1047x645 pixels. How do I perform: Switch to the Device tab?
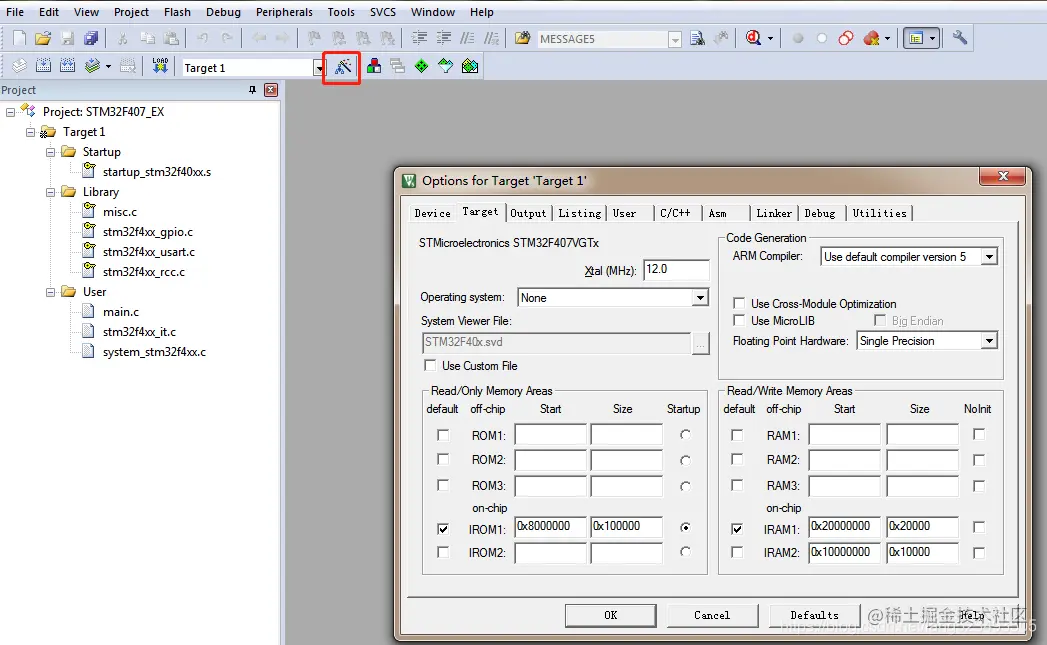click(x=432, y=213)
